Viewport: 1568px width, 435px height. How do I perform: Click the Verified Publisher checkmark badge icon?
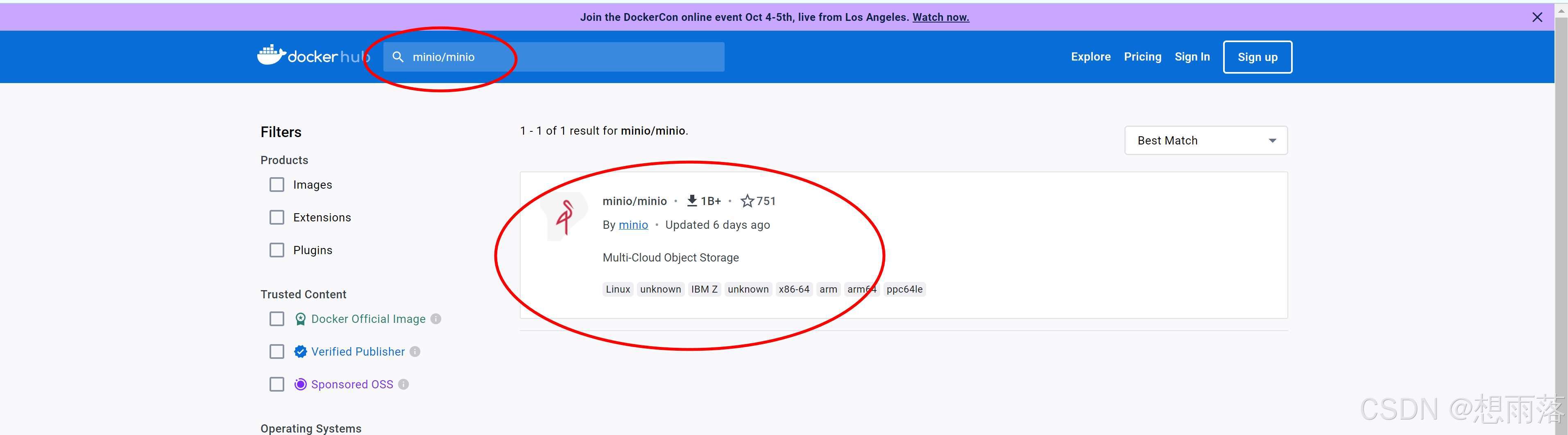pyautogui.click(x=300, y=352)
